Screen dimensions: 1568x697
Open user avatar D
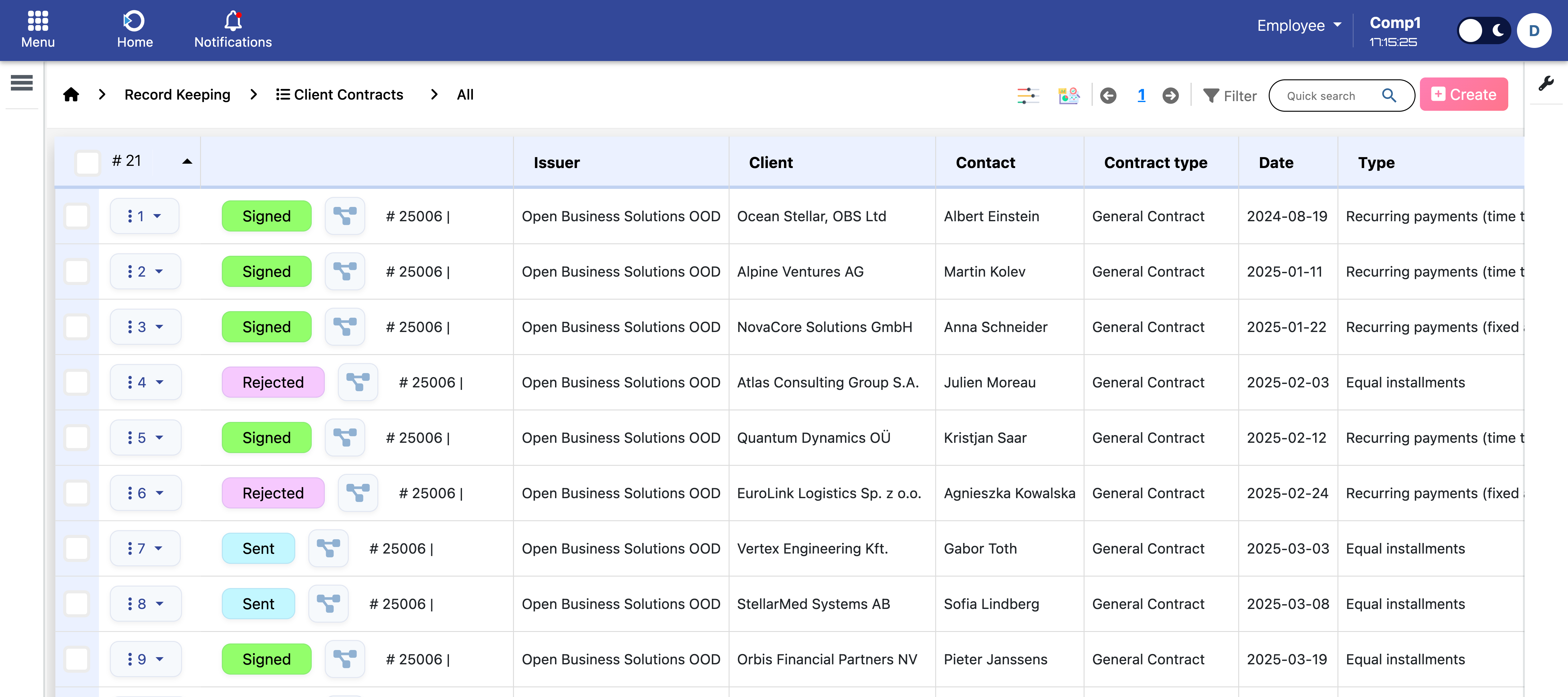1534,30
